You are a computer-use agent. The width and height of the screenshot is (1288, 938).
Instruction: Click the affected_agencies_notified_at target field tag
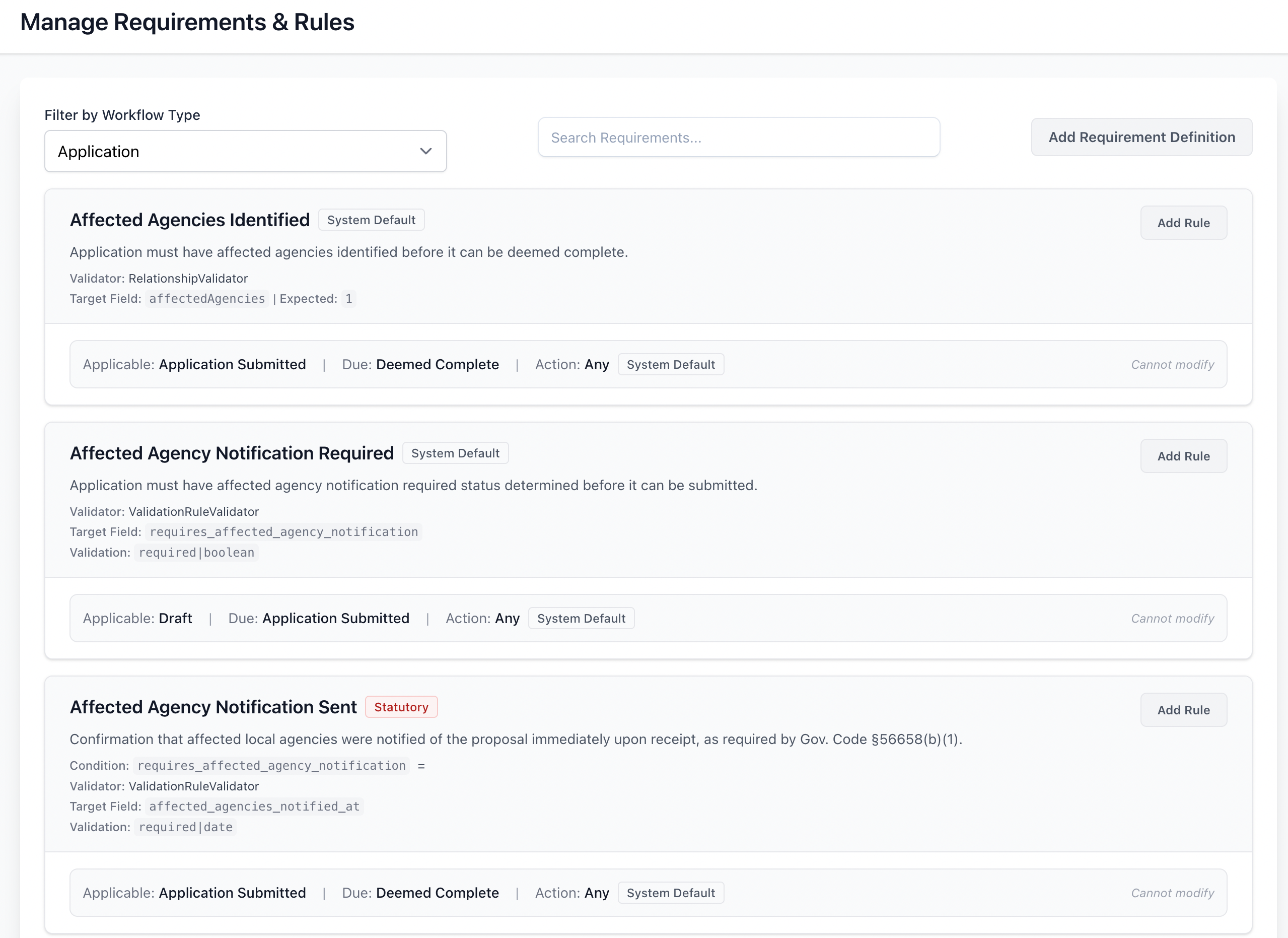254,806
